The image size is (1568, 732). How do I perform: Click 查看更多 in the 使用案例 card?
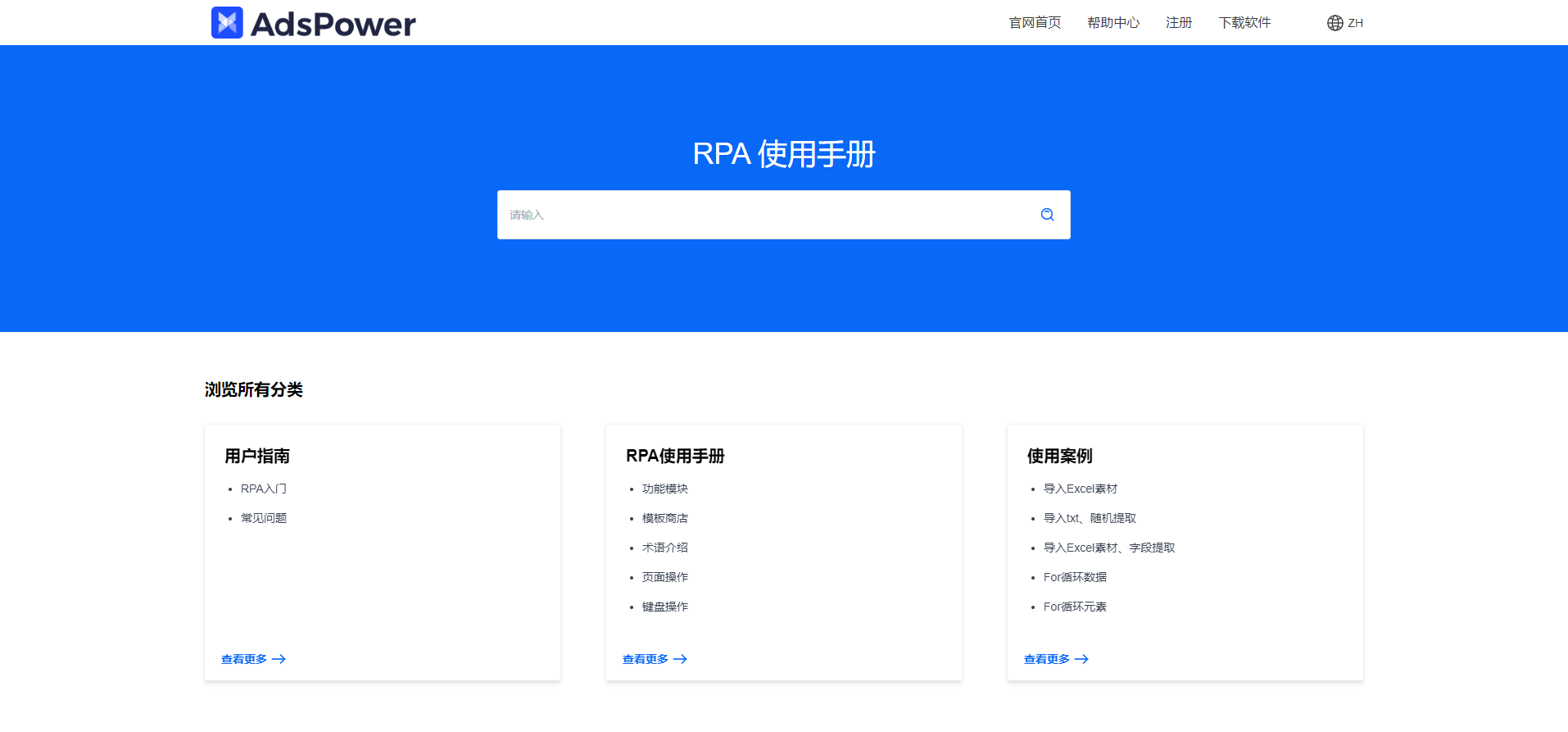pyautogui.click(x=1056, y=659)
